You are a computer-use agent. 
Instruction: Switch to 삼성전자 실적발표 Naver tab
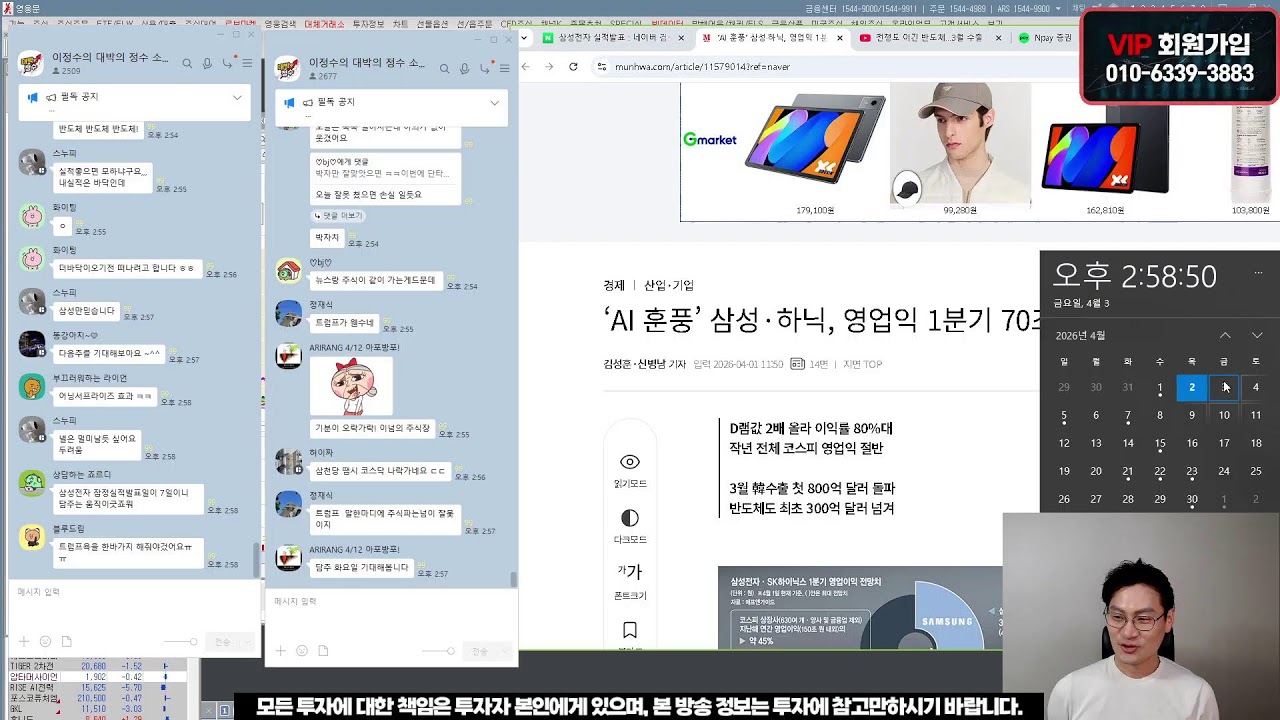(615, 38)
